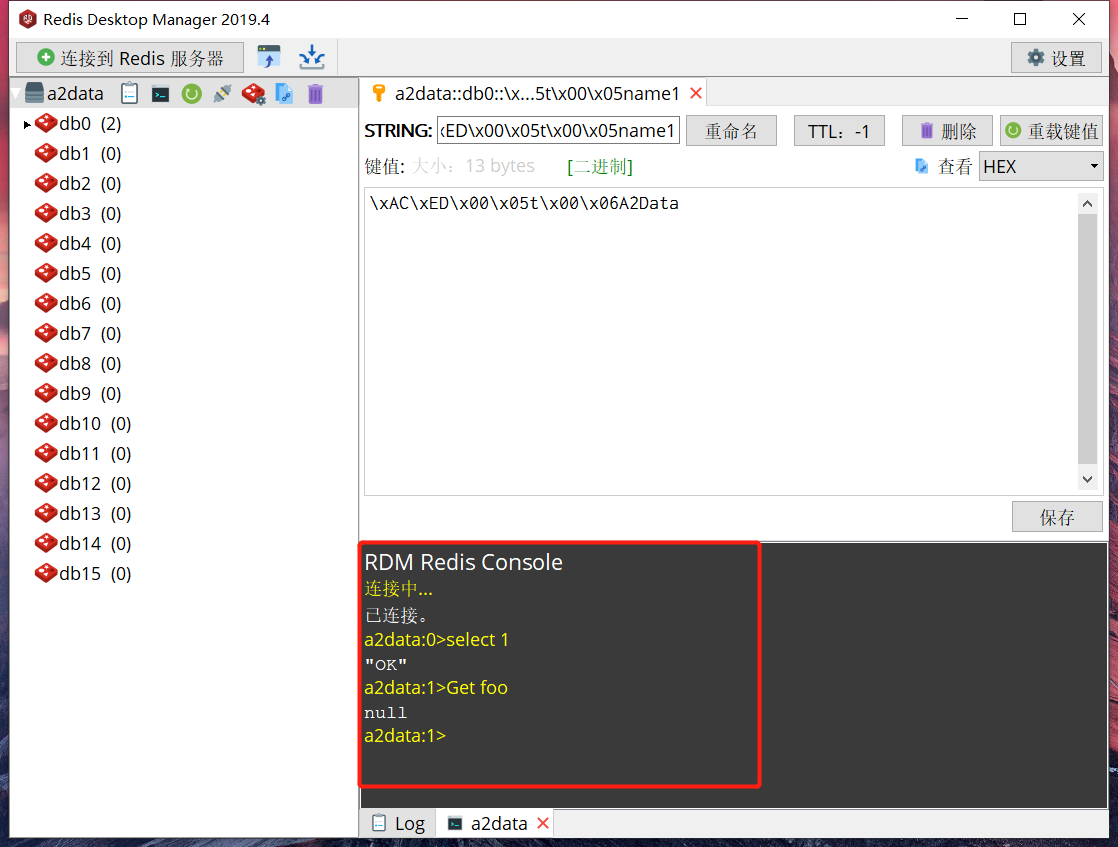Screen dimensions: 1118x847
Task: Select db5 (0) in tree
Action: pos(78,273)
